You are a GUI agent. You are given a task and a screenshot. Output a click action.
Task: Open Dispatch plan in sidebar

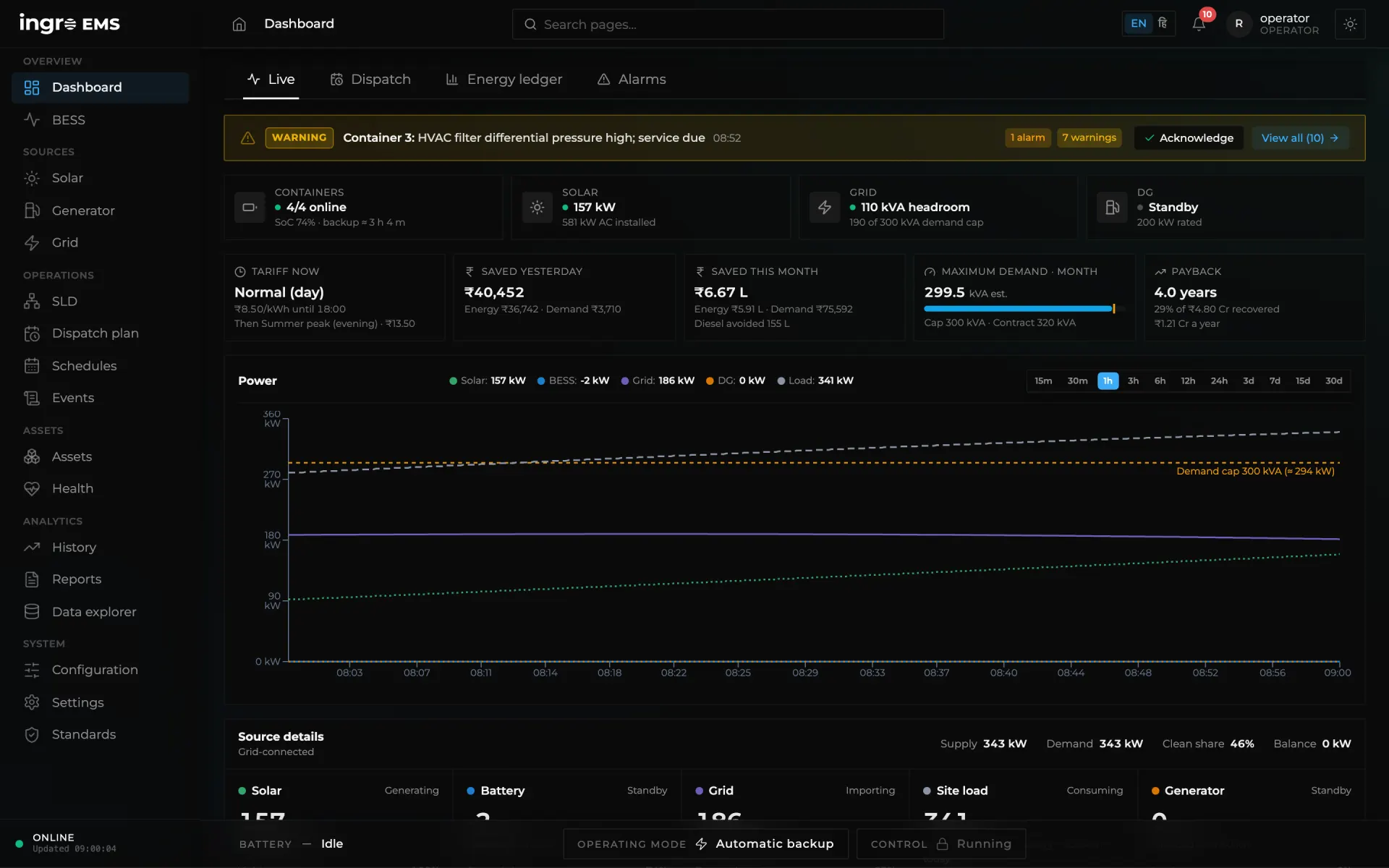[100, 333]
